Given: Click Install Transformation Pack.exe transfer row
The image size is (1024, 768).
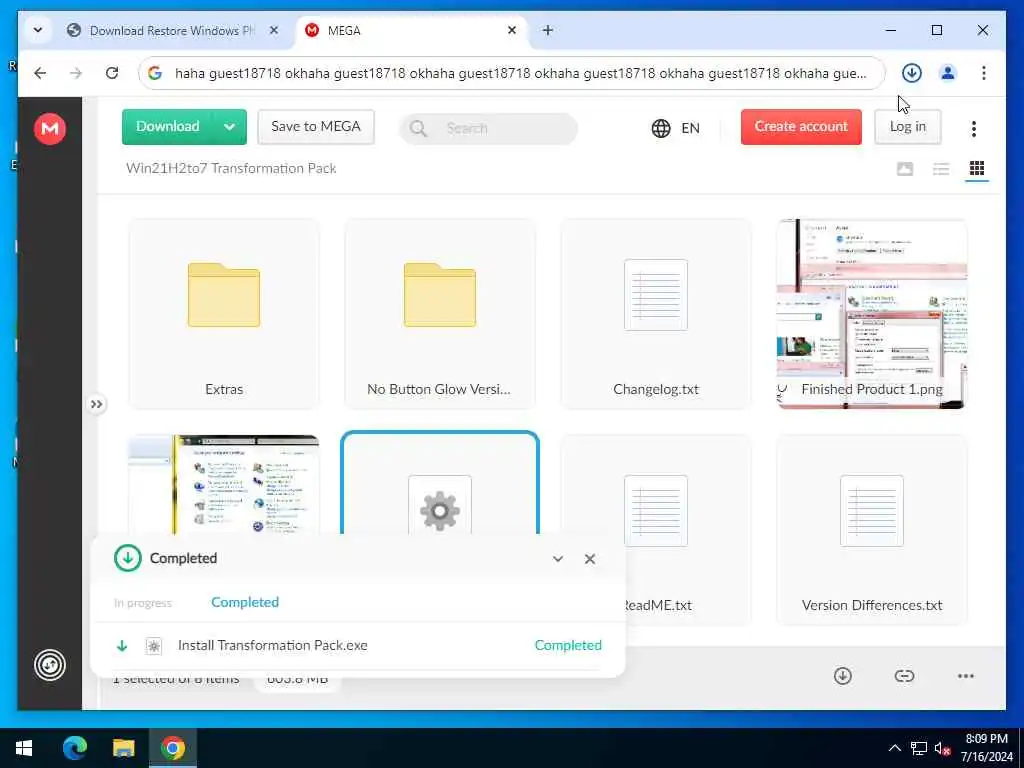Looking at the screenshot, I should (x=357, y=645).
